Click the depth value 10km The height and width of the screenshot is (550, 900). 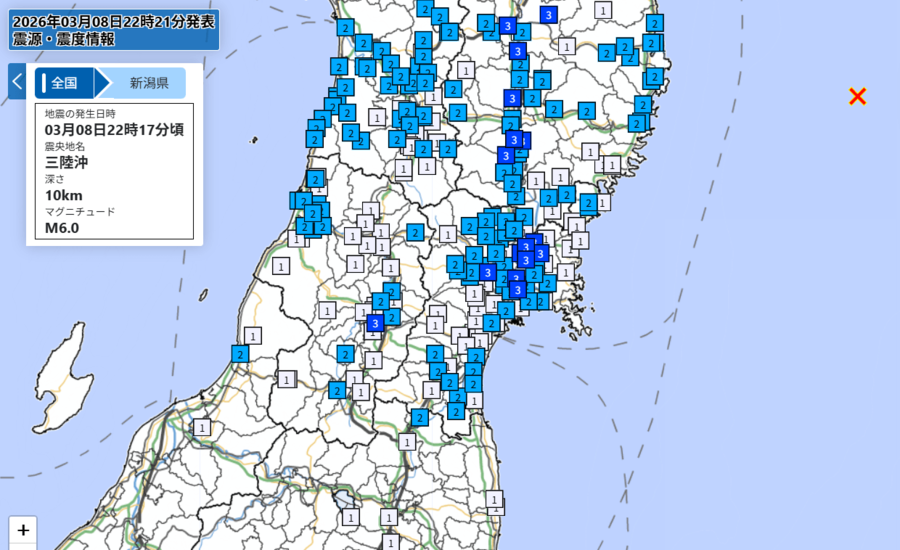[63, 195]
